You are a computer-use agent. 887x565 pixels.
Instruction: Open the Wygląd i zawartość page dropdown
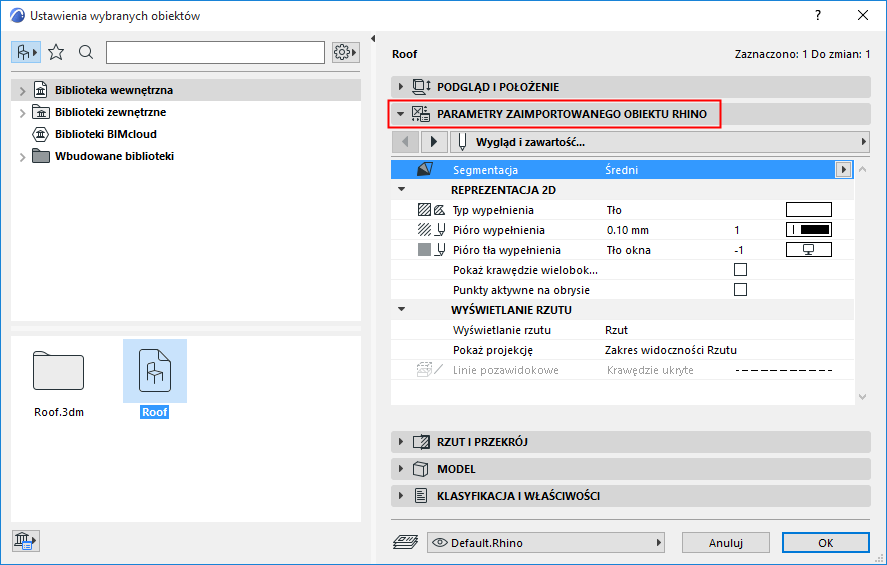point(660,141)
